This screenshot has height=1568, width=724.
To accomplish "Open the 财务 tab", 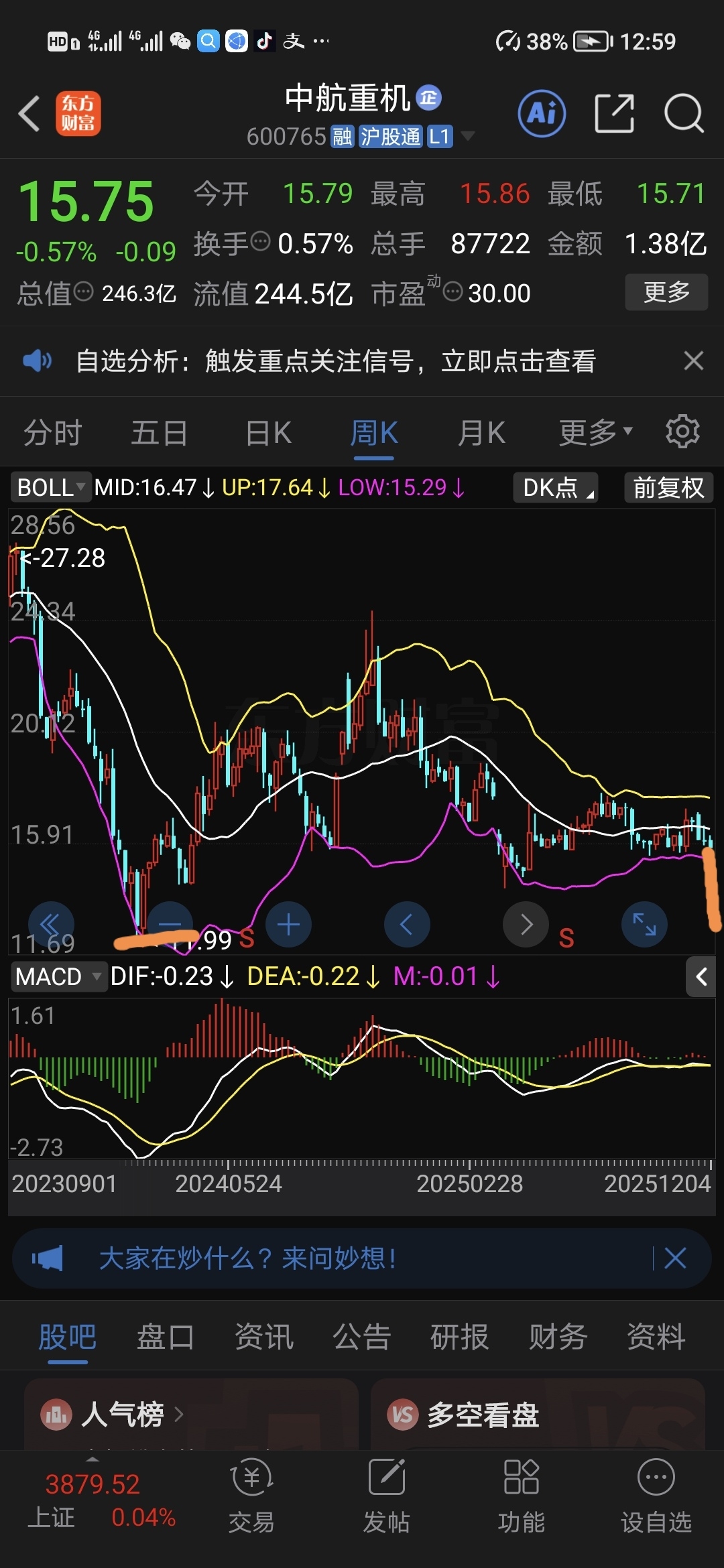I will pos(558,1337).
